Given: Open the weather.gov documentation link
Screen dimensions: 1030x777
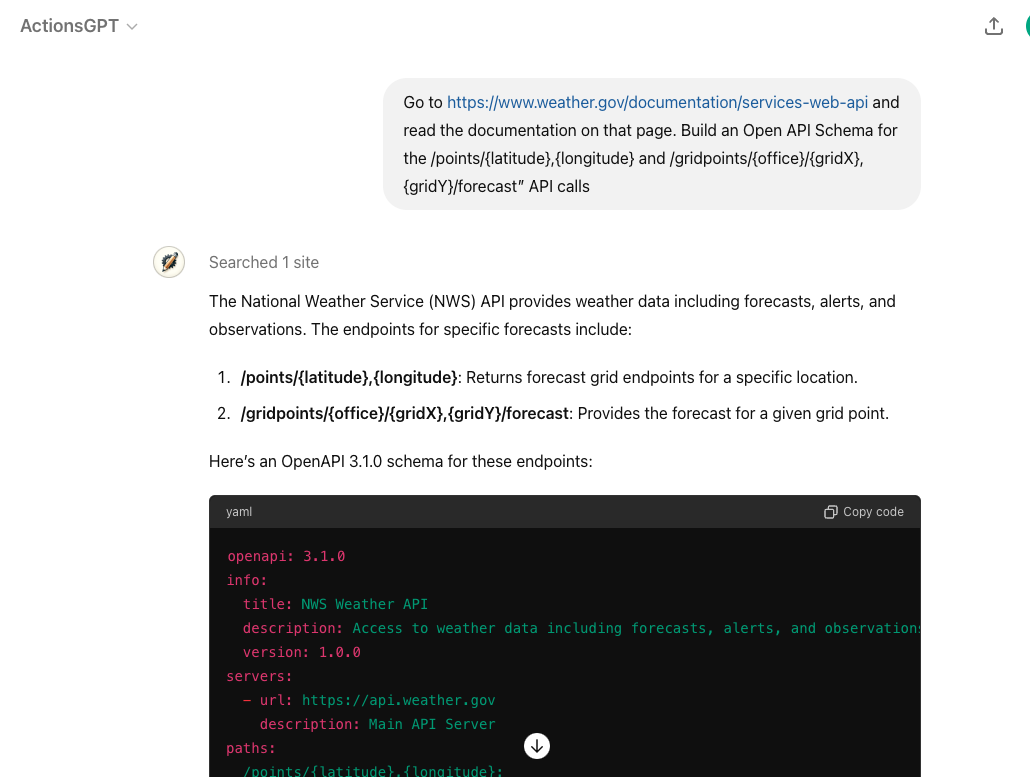Looking at the screenshot, I should [657, 102].
